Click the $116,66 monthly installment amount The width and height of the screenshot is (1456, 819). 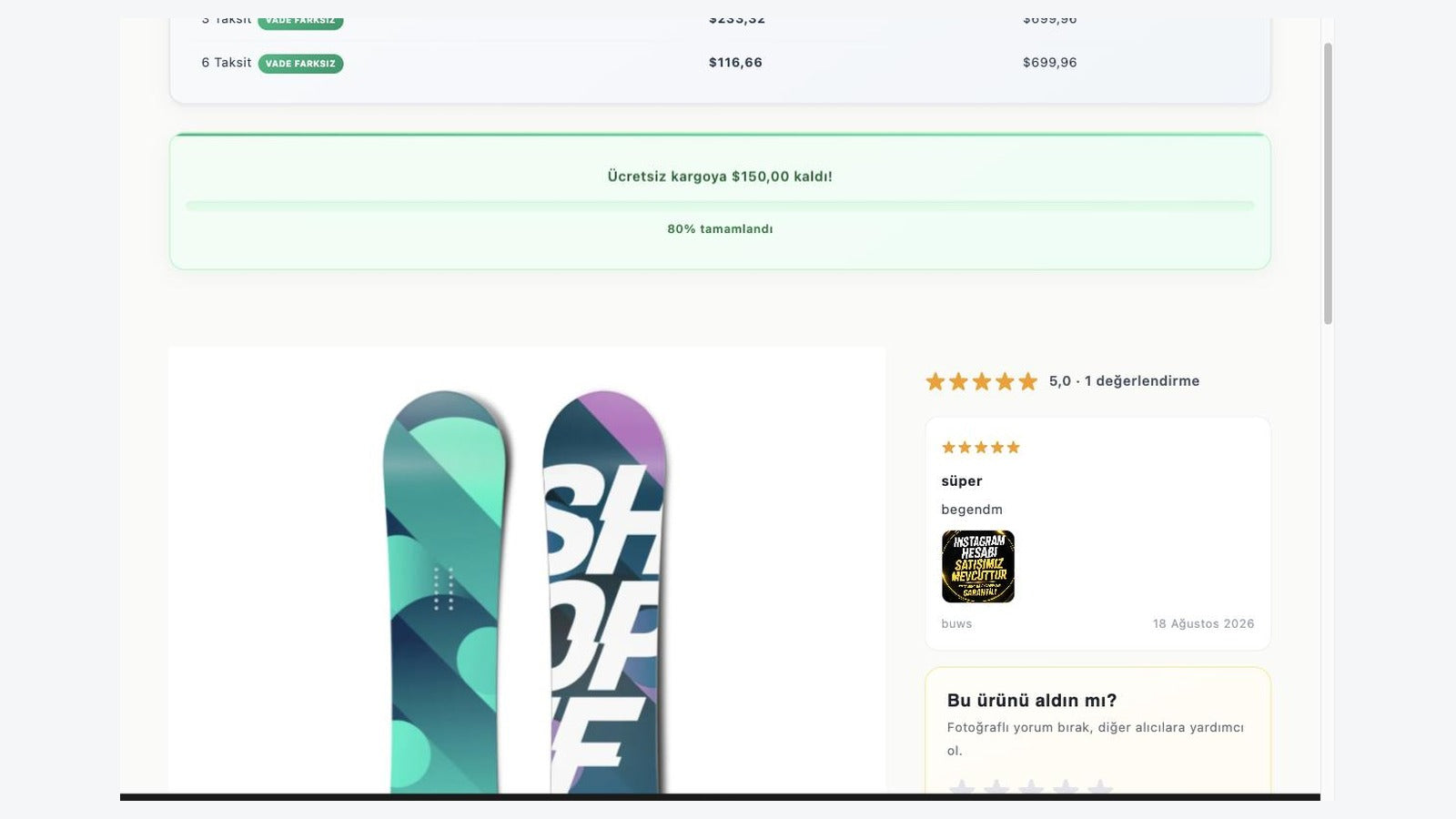(735, 63)
